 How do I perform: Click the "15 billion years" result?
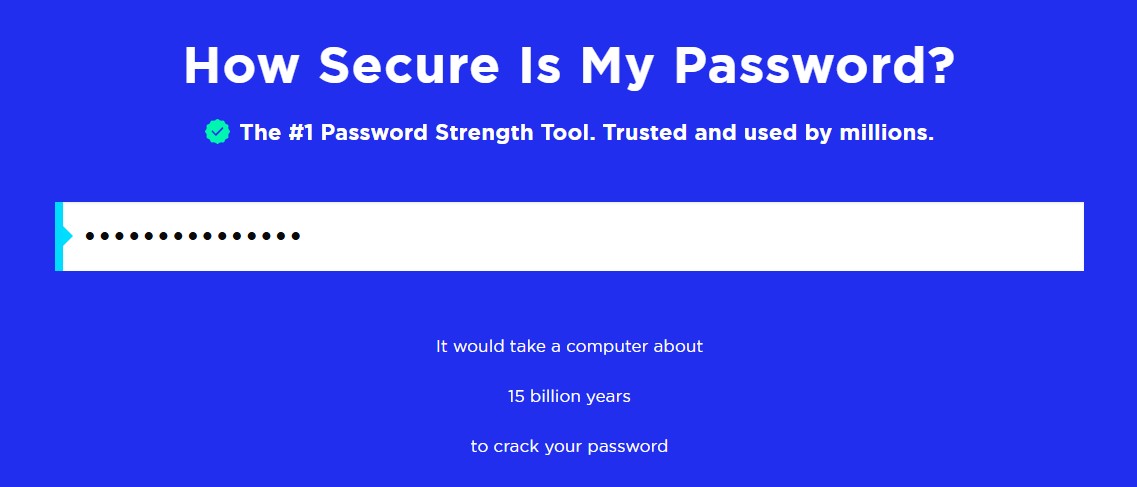pyautogui.click(x=569, y=397)
